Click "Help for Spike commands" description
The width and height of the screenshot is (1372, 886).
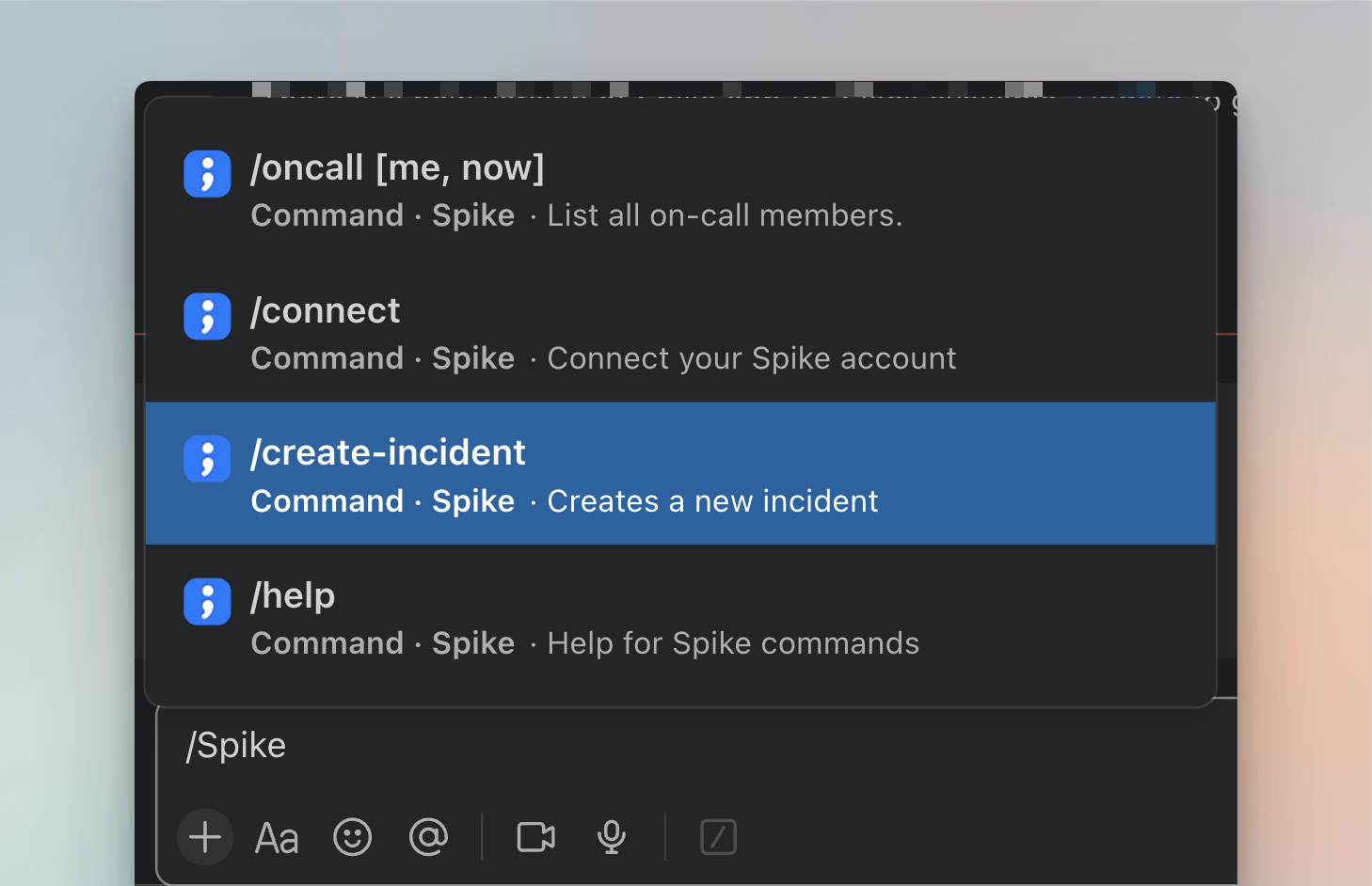[x=733, y=644]
